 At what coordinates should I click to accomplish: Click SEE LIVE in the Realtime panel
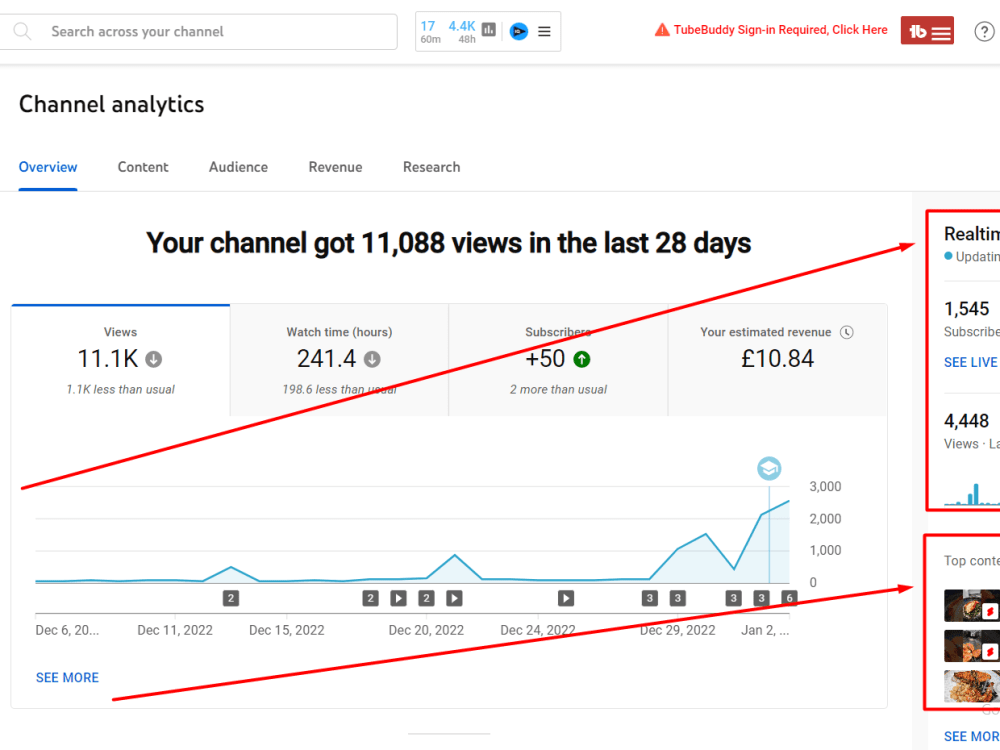click(x=970, y=362)
